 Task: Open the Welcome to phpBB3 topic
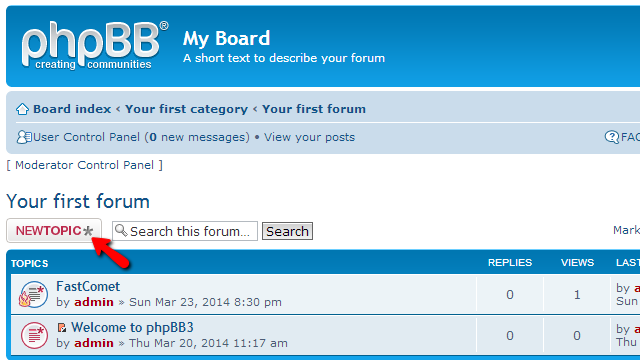click(x=132, y=327)
